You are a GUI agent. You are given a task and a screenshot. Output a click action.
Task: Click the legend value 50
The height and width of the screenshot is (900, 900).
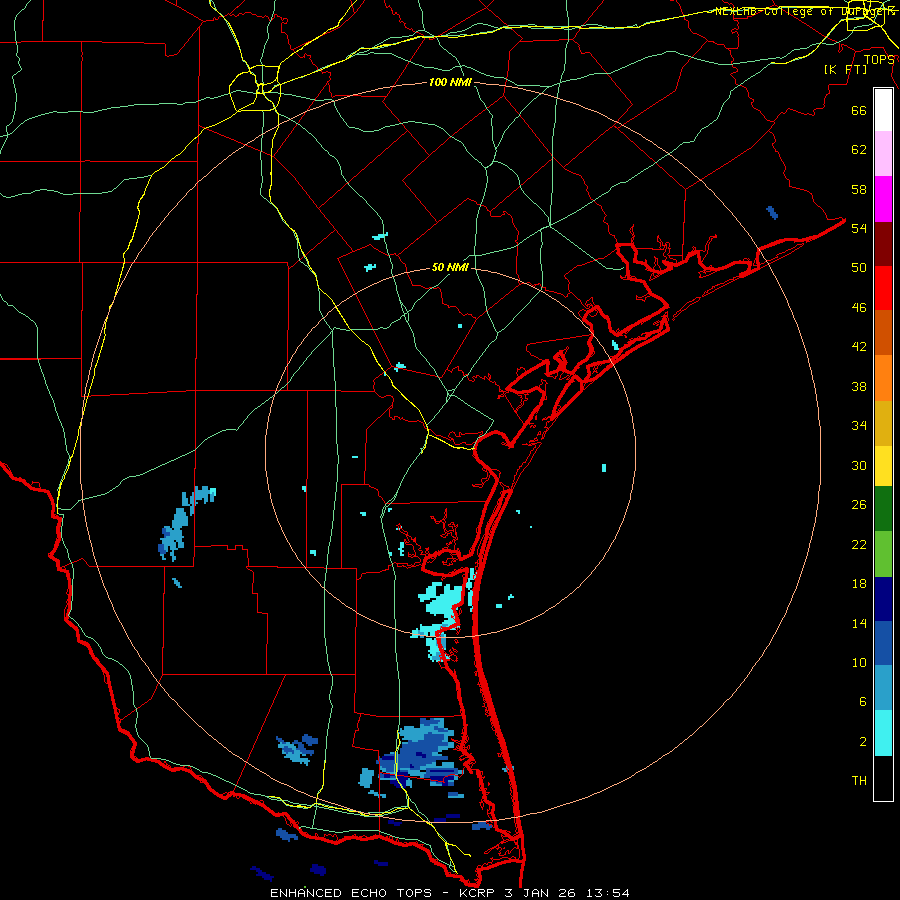pos(859,268)
